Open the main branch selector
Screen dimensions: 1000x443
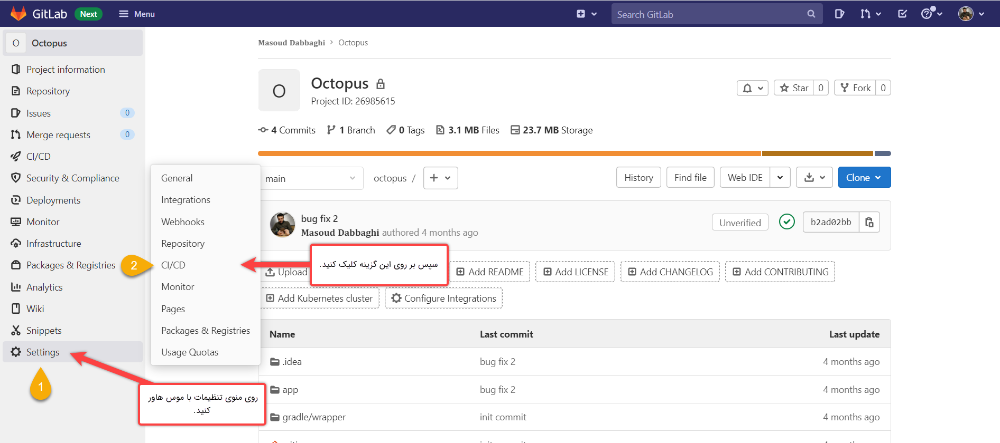311,178
